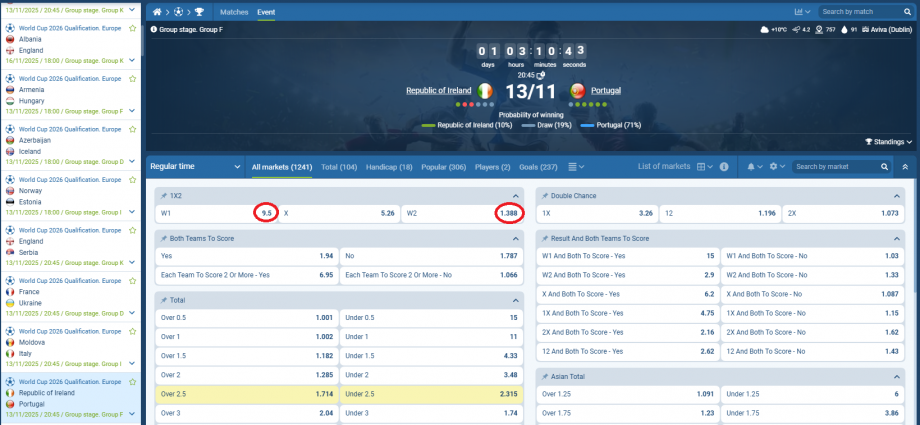The image size is (920, 425).
Task: Select the Players (2) tab
Action: 492,167
